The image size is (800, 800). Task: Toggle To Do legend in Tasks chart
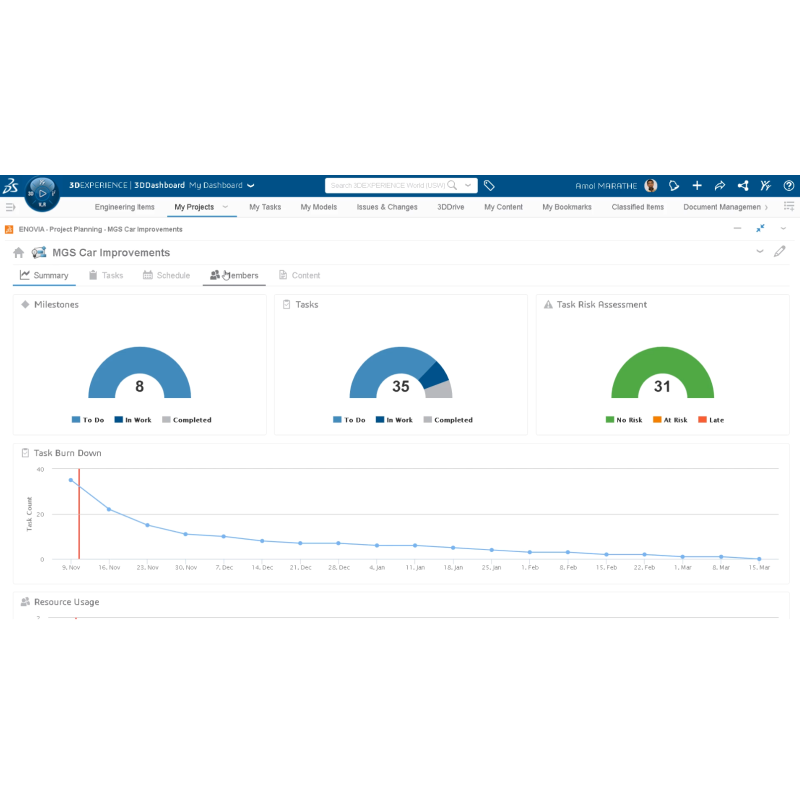pyautogui.click(x=349, y=420)
